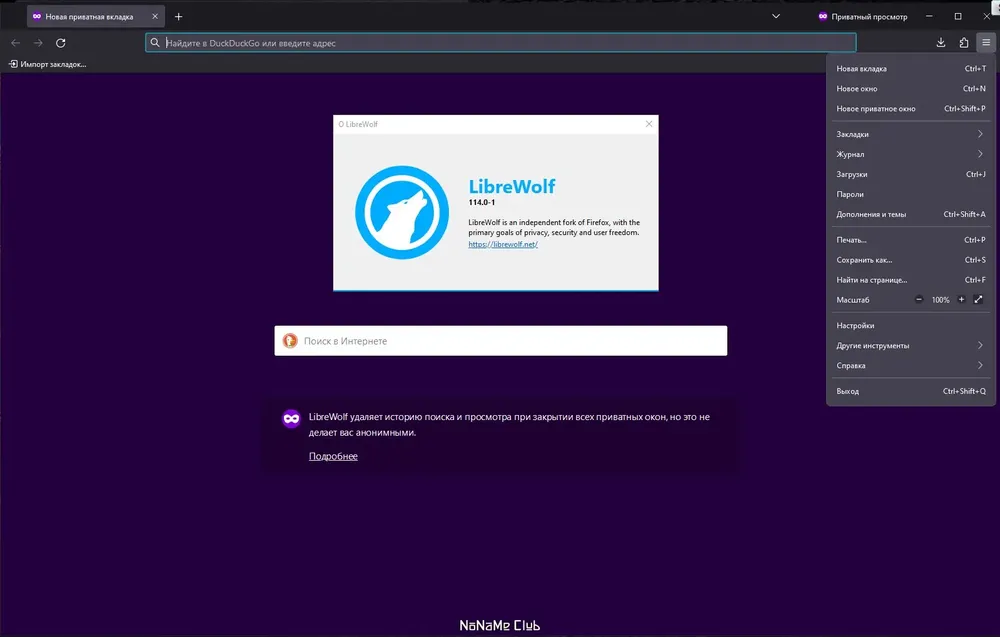Close the О LibreWolf dialog
1000x637 pixels.
(x=649, y=124)
